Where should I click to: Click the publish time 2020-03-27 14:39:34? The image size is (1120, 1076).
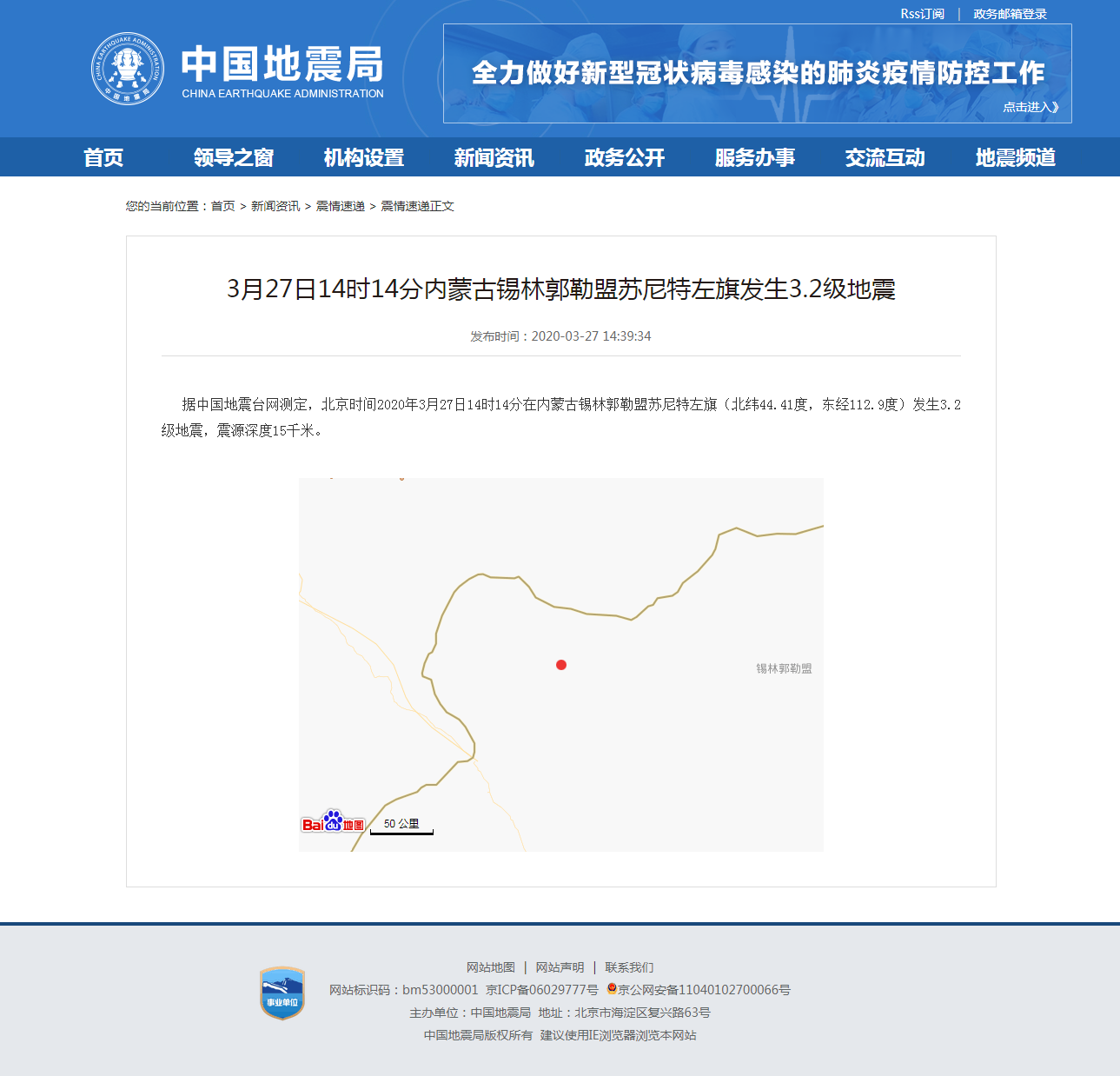point(591,336)
